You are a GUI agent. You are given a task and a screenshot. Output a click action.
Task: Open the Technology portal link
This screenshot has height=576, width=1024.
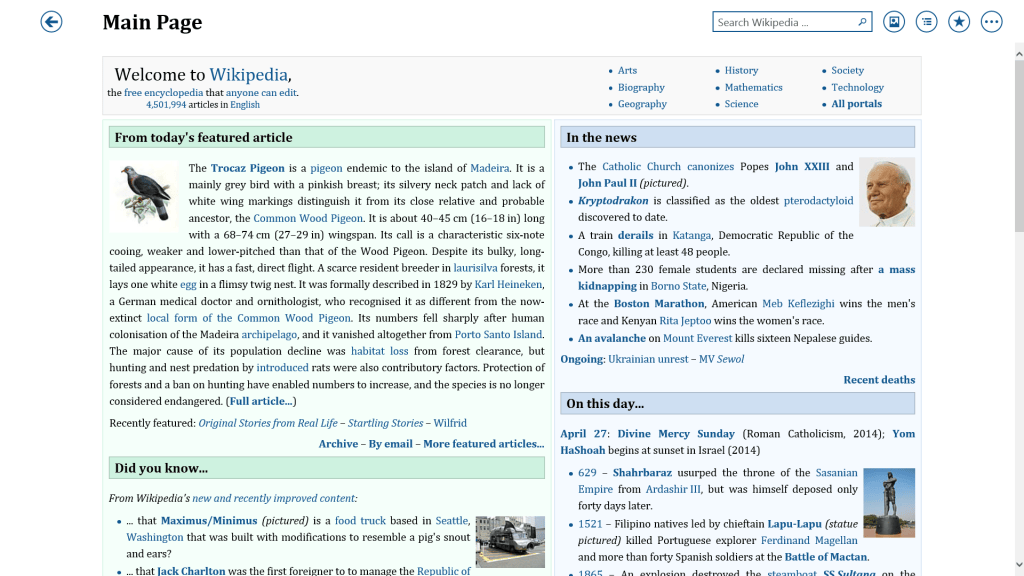pyautogui.click(x=857, y=87)
